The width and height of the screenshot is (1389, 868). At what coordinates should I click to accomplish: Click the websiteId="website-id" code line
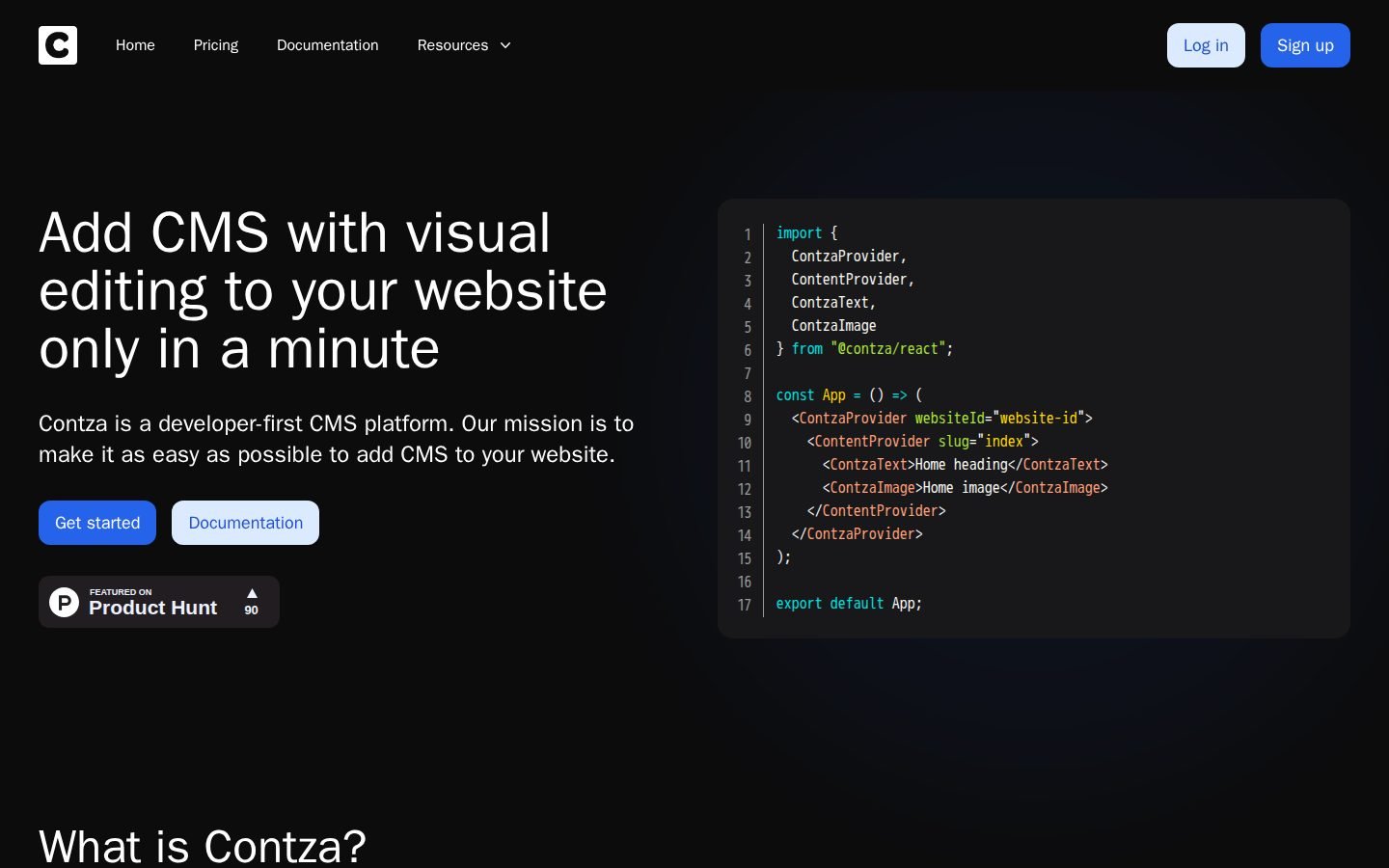[x=942, y=418]
